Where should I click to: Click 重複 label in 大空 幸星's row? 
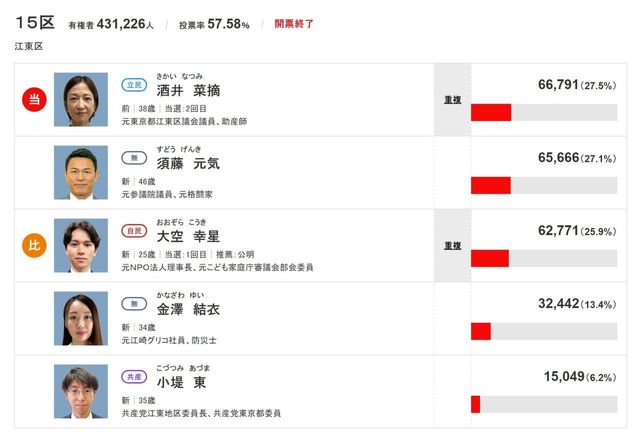[x=451, y=245]
